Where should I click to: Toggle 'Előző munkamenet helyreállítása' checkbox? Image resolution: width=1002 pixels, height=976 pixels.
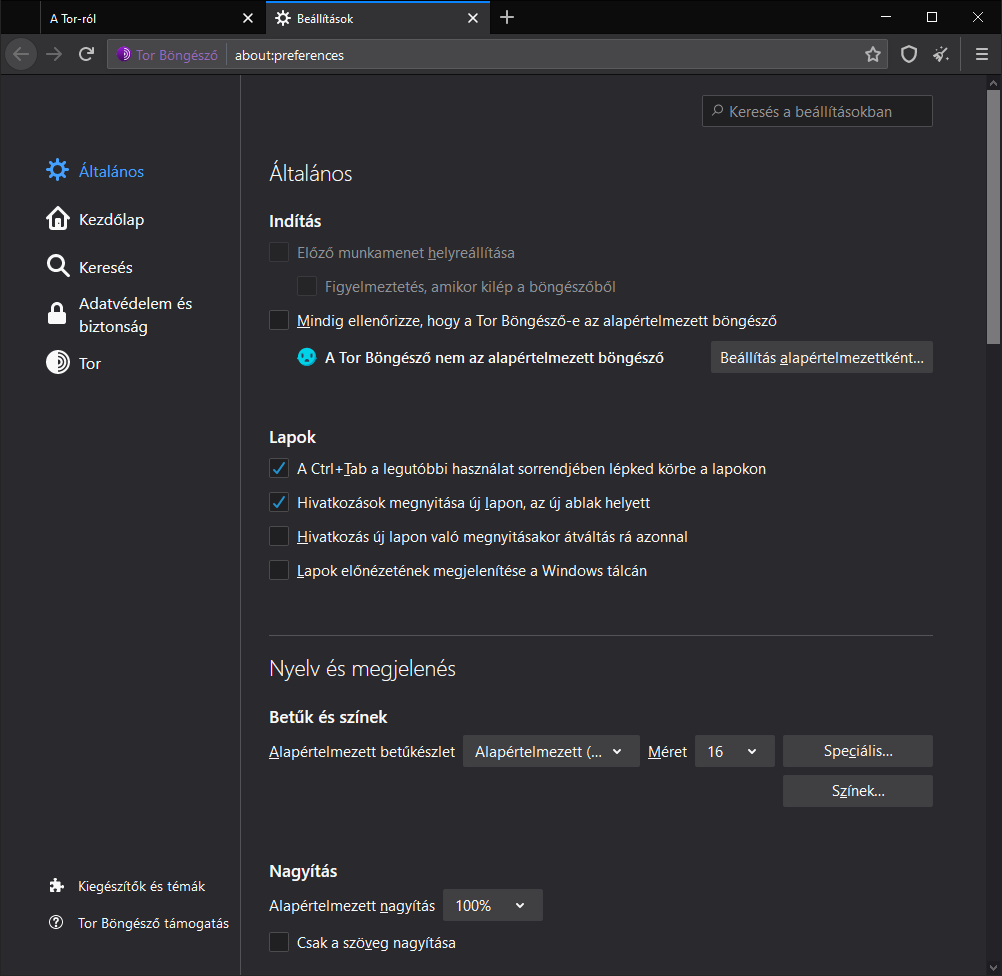pyautogui.click(x=279, y=252)
